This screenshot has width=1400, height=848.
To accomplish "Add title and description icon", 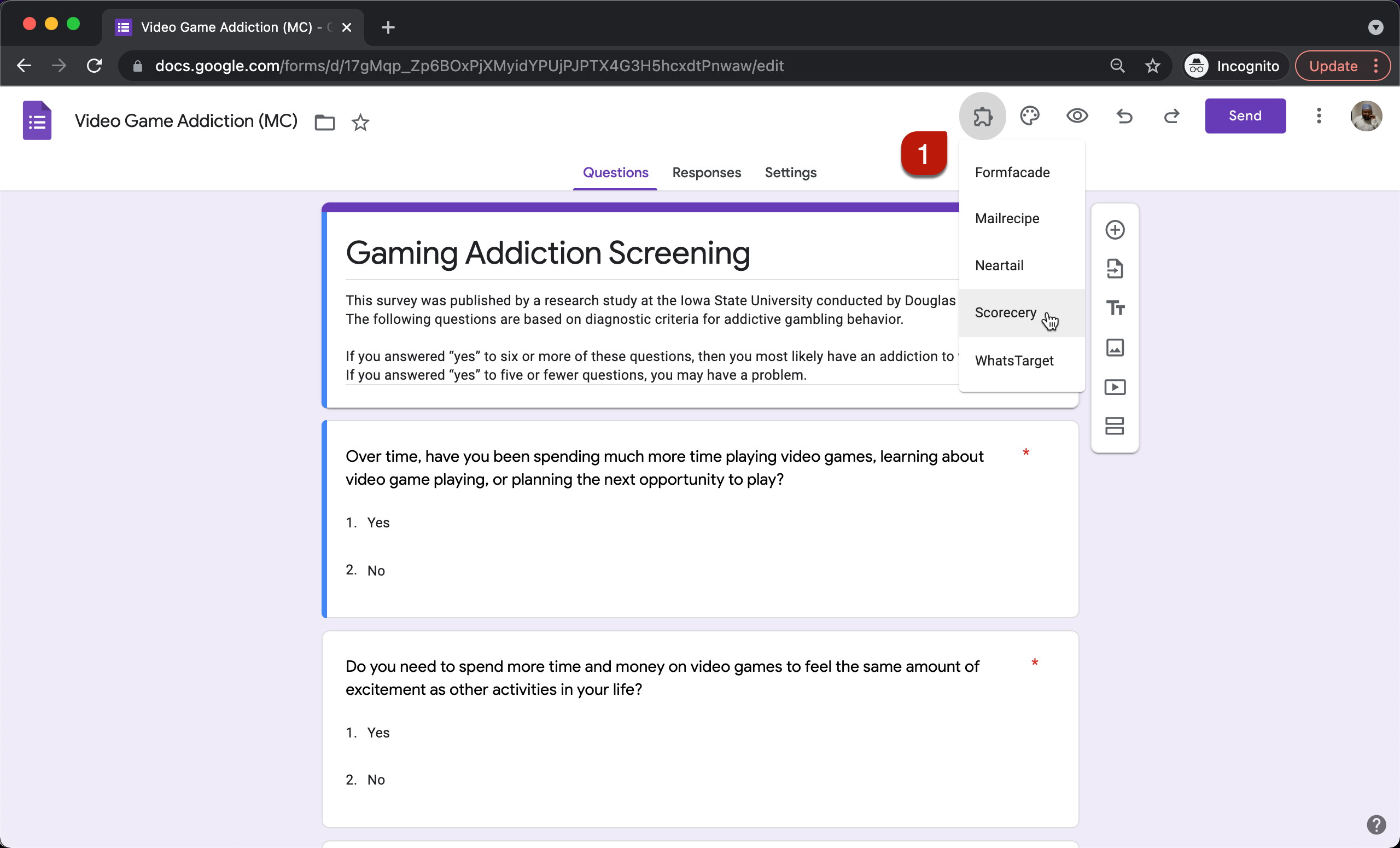I will (x=1115, y=308).
